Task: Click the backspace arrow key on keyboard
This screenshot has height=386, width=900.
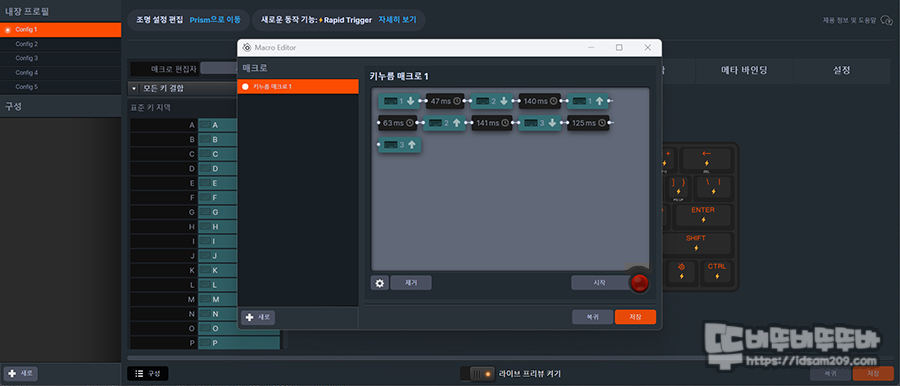Action: 707,159
